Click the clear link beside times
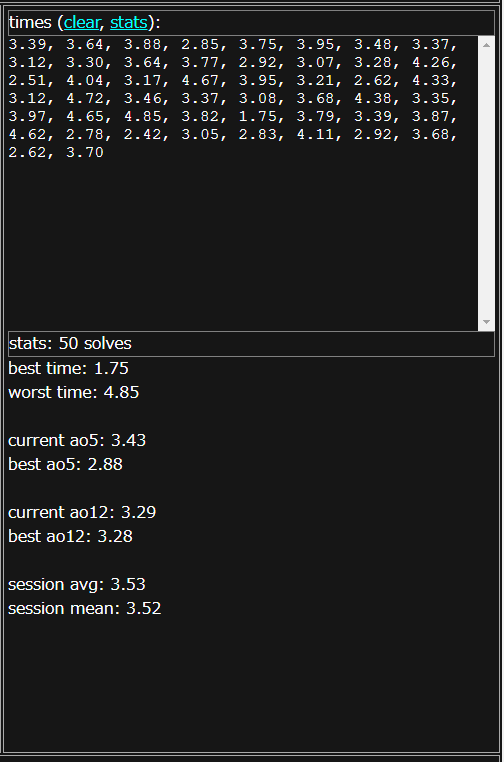The width and height of the screenshot is (504, 762). (x=82, y=22)
